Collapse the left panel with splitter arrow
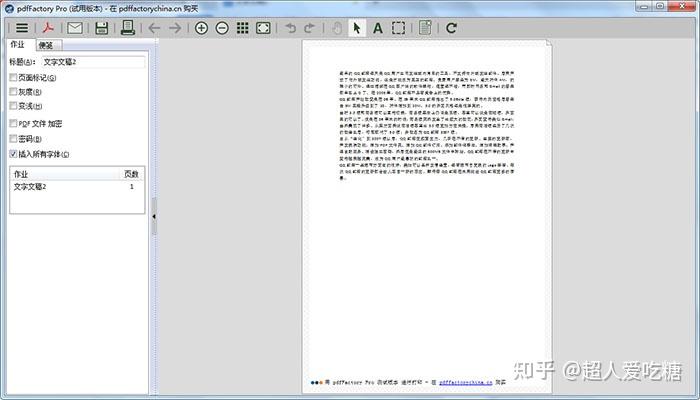Screen dimensions: 700x400 [x=154, y=217]
